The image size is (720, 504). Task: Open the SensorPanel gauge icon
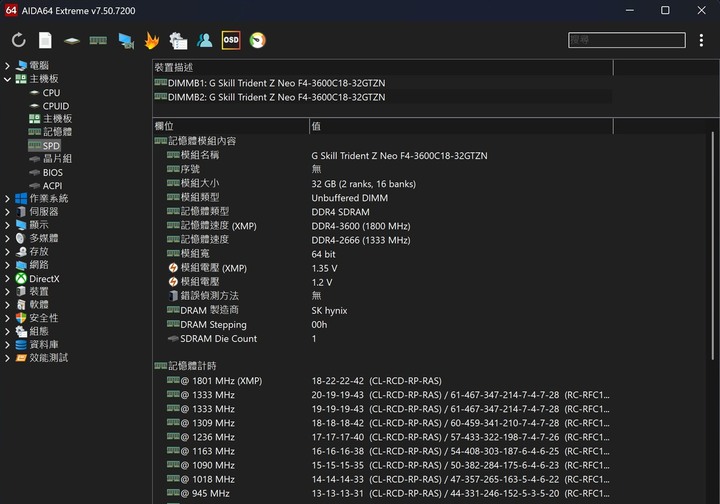258,40
